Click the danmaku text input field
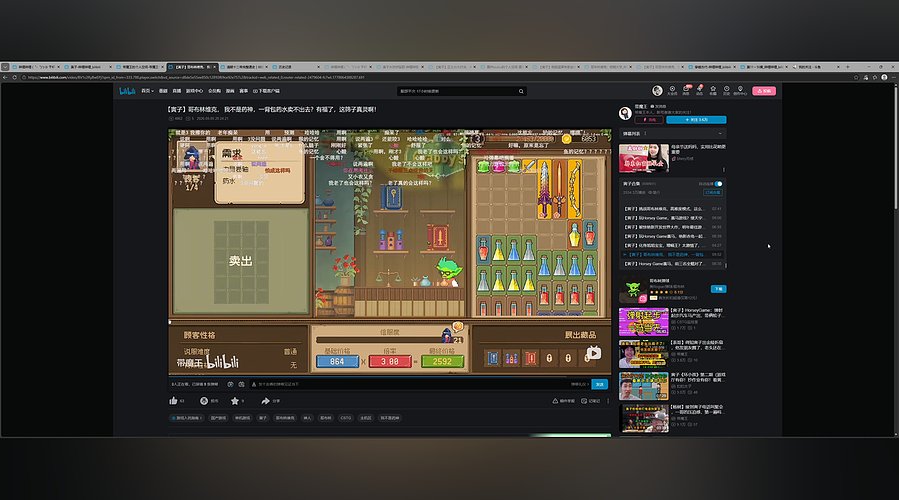The width and height of the screenshot is (899, 500). [x=410, y=384]
